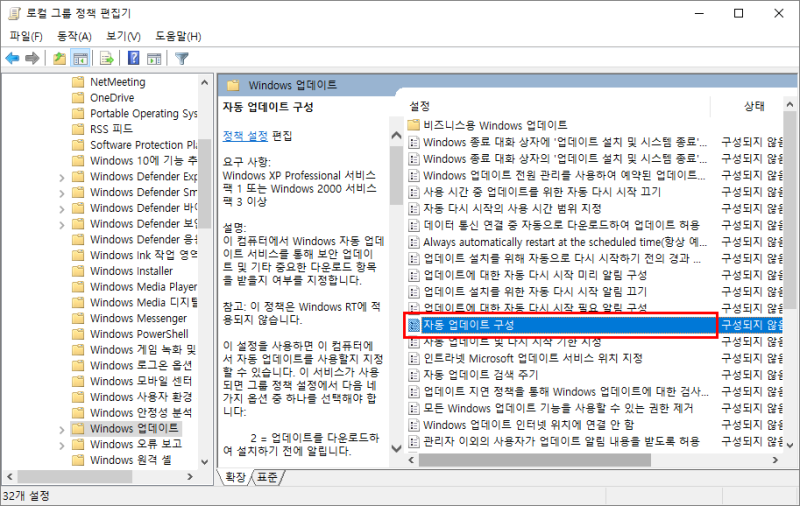Click the tree pane scroll up arrow

205,82
